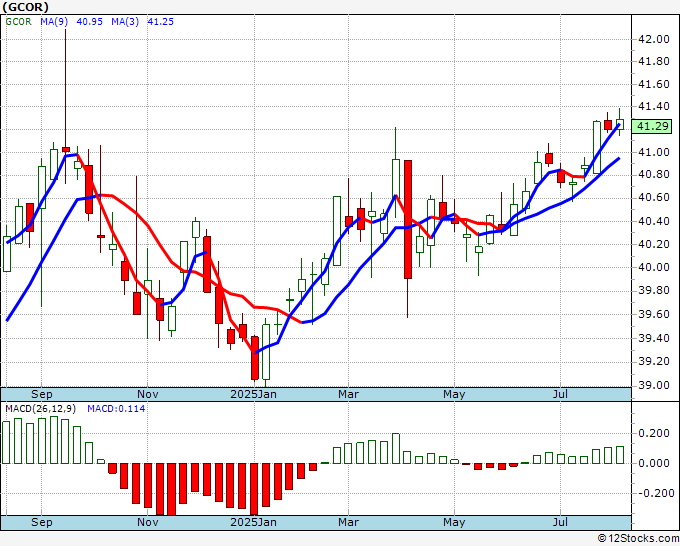
Task: Click the 40.40 price axis label
Action: pos(654,221)
